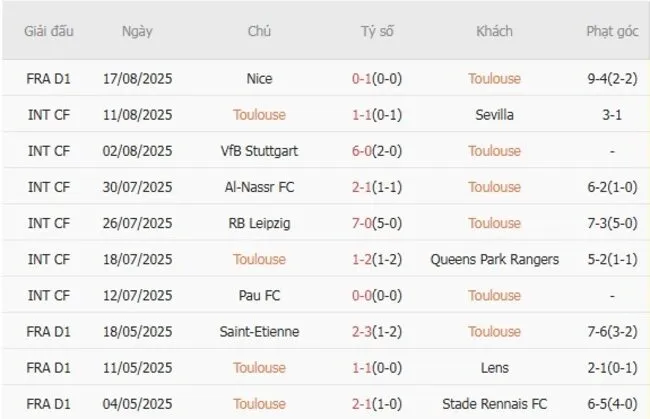
Task: Click the 2-3(1-2) match score
Action: tap(377, 332)
